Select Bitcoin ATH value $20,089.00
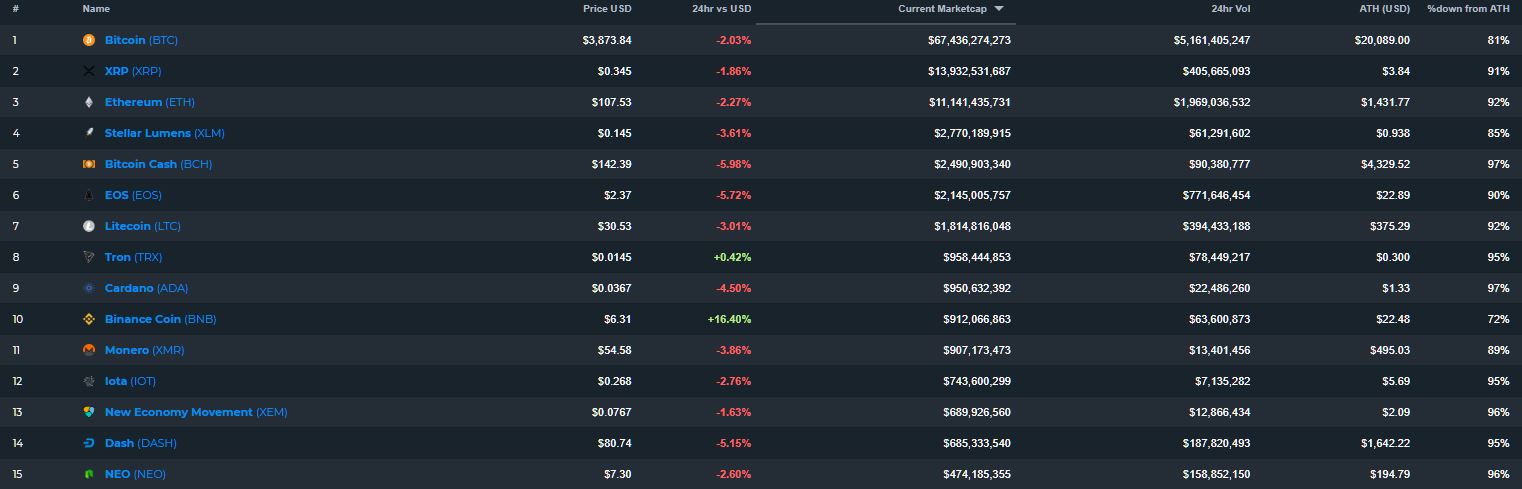 click(x=1381, y=40)
